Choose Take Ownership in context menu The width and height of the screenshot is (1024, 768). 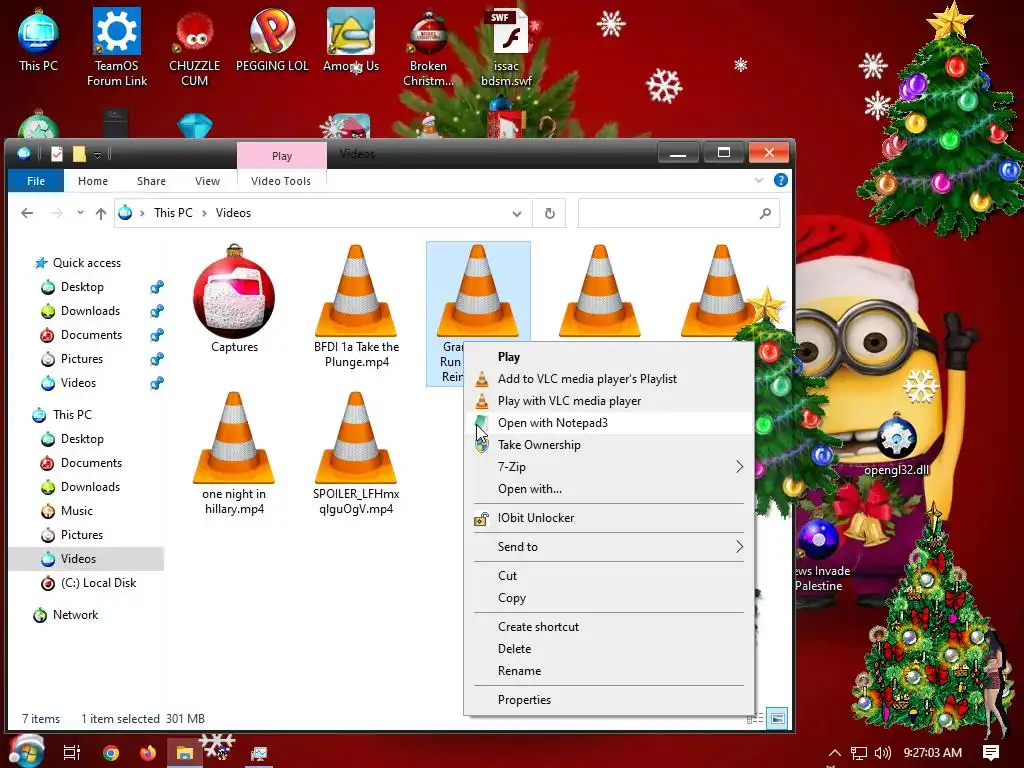tap(609, 445)
